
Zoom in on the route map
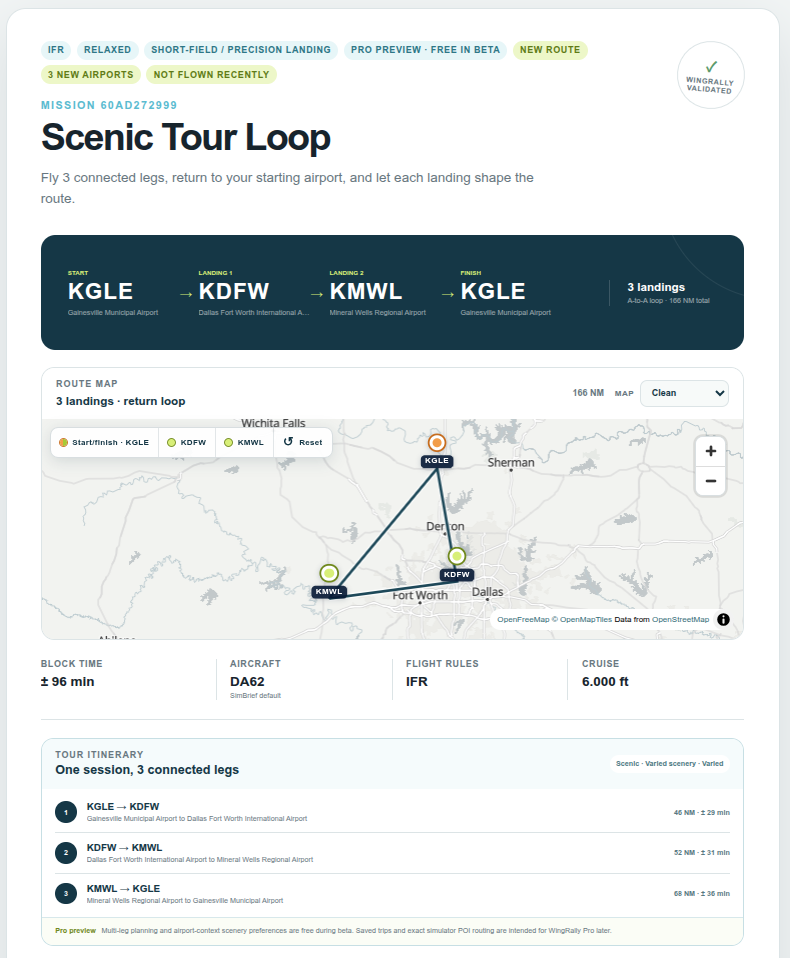[x=711, y=451]
